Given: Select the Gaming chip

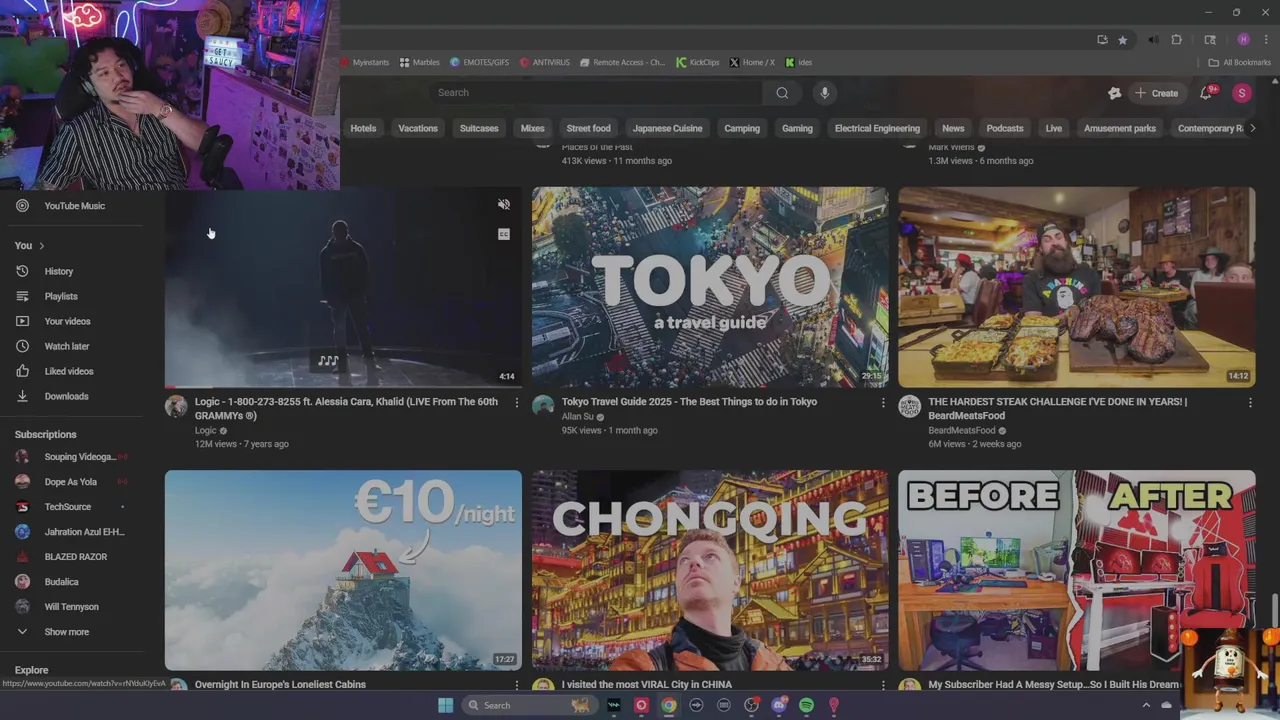Looking at the screenshot, I should point(797,128).
